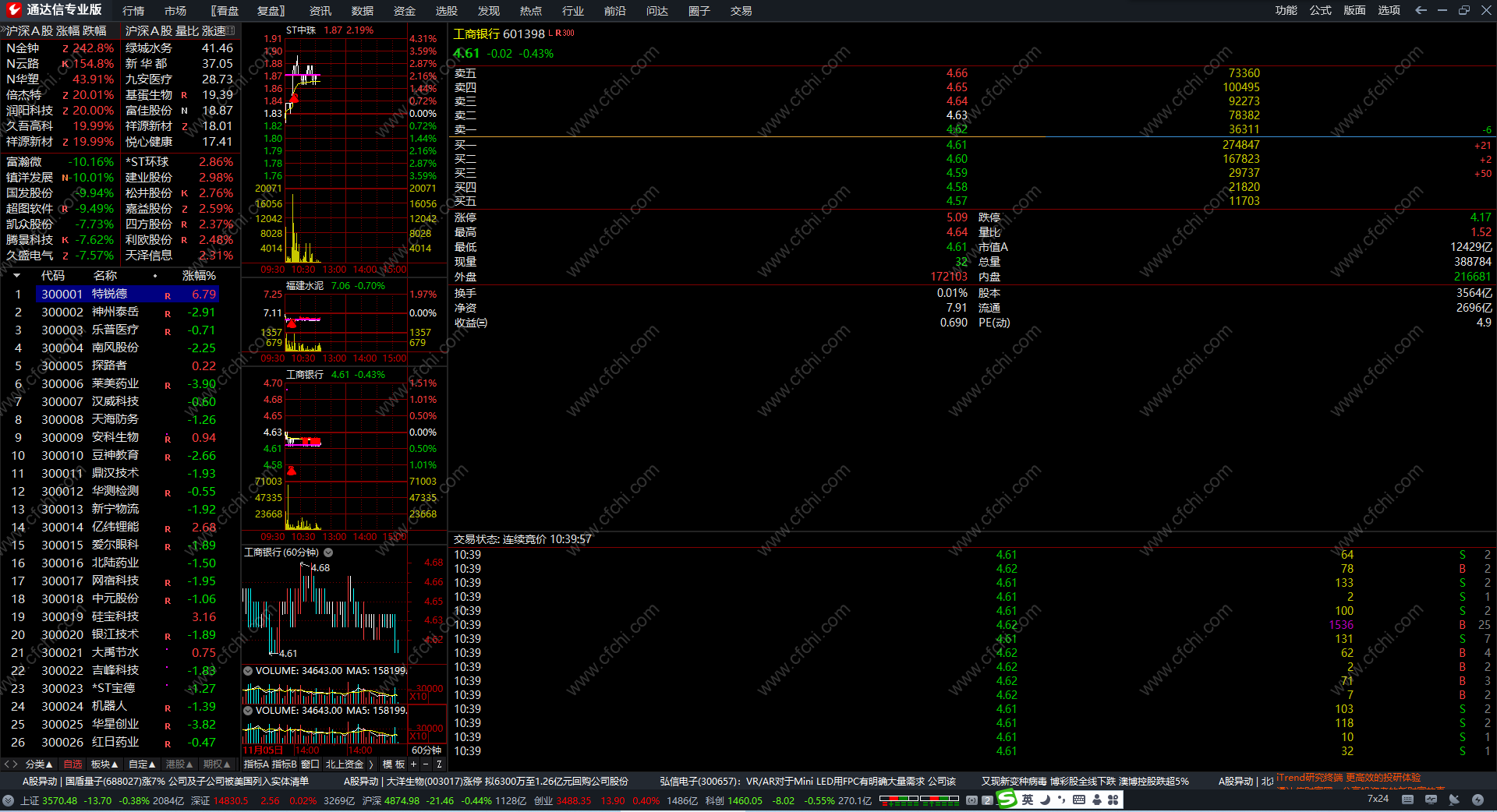The width and height of the screenshot is (1497, 812).
Task: Toggle the punctuation mode icon
Action: (x=1062, y=800)
